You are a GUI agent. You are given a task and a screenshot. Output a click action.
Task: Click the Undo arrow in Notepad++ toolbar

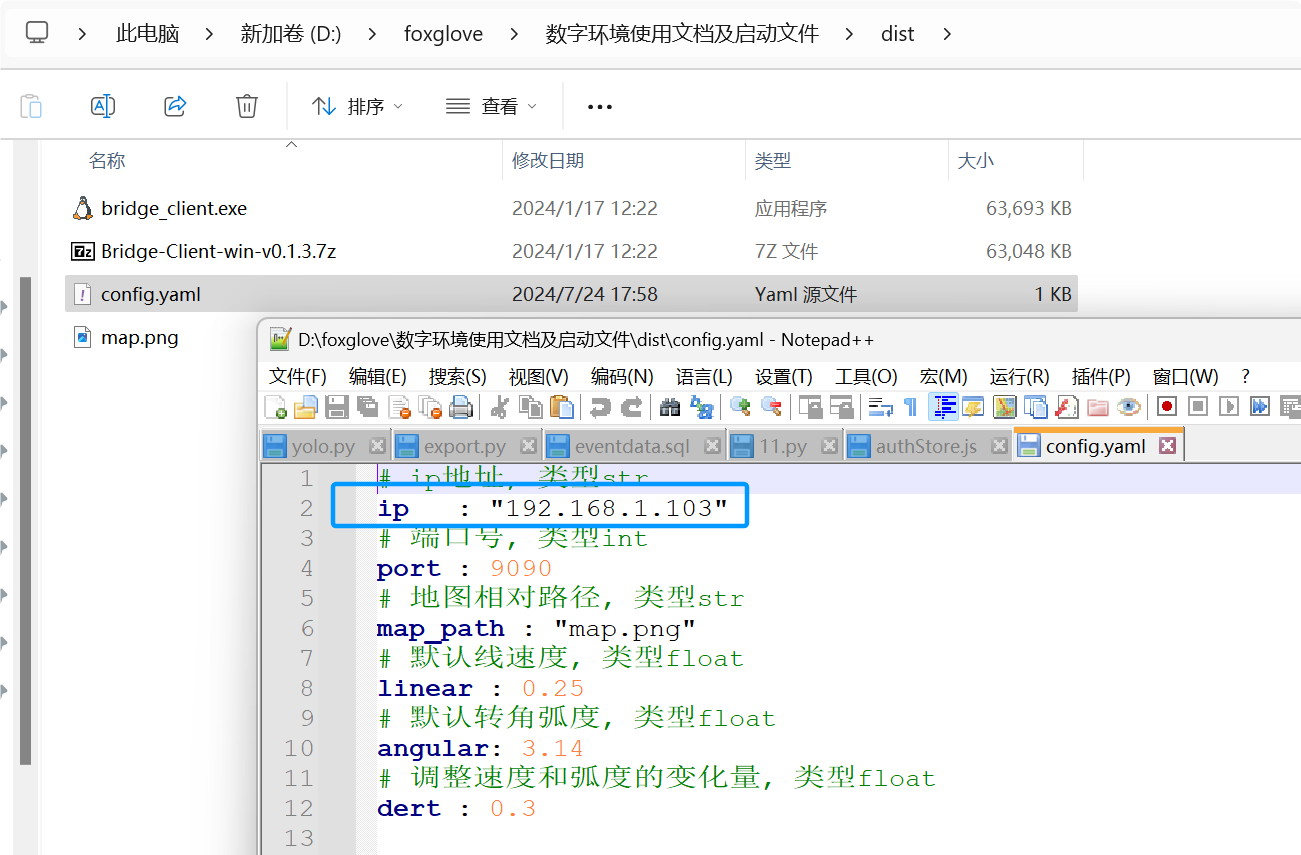coord(600,407)
